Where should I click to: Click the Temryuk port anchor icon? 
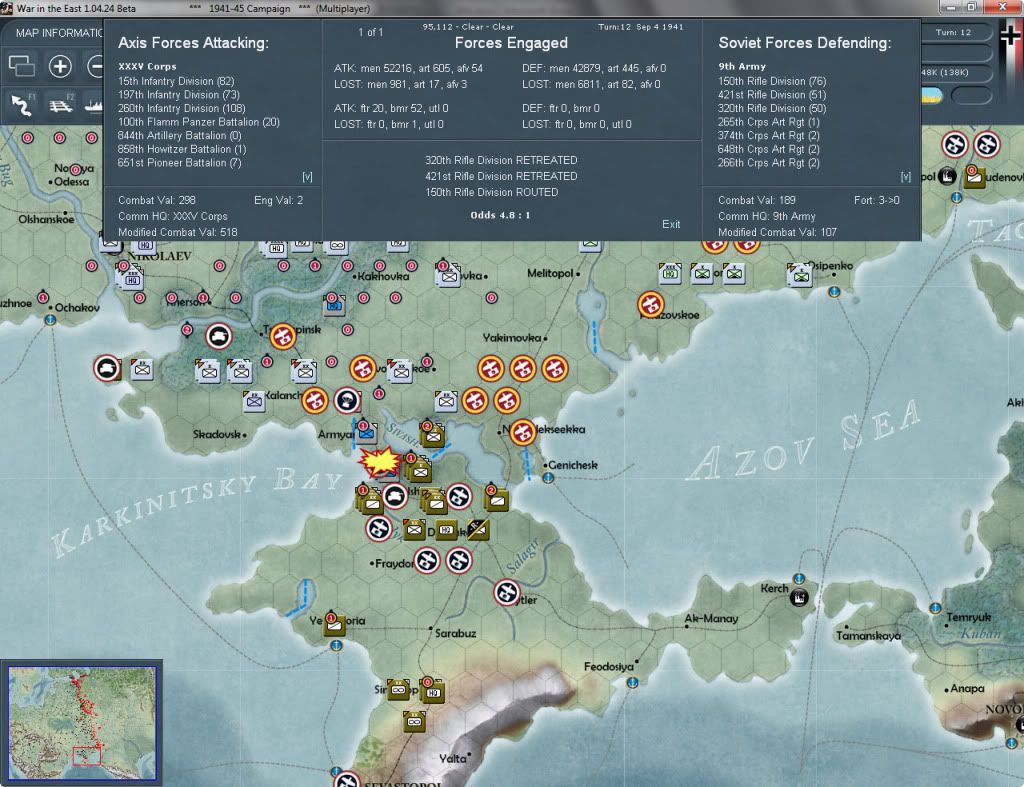coord(935,608)
